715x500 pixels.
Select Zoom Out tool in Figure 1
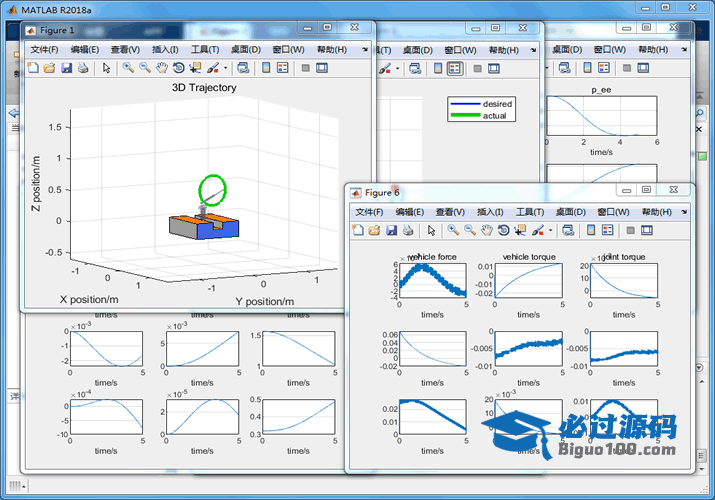145,68
